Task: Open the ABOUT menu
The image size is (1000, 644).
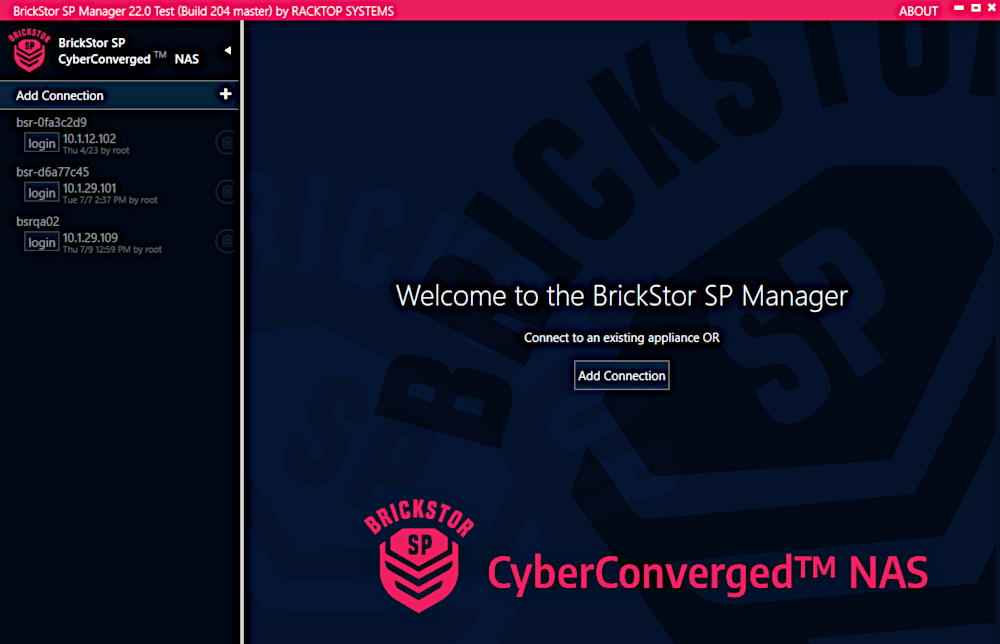Action: pos(918,10)
